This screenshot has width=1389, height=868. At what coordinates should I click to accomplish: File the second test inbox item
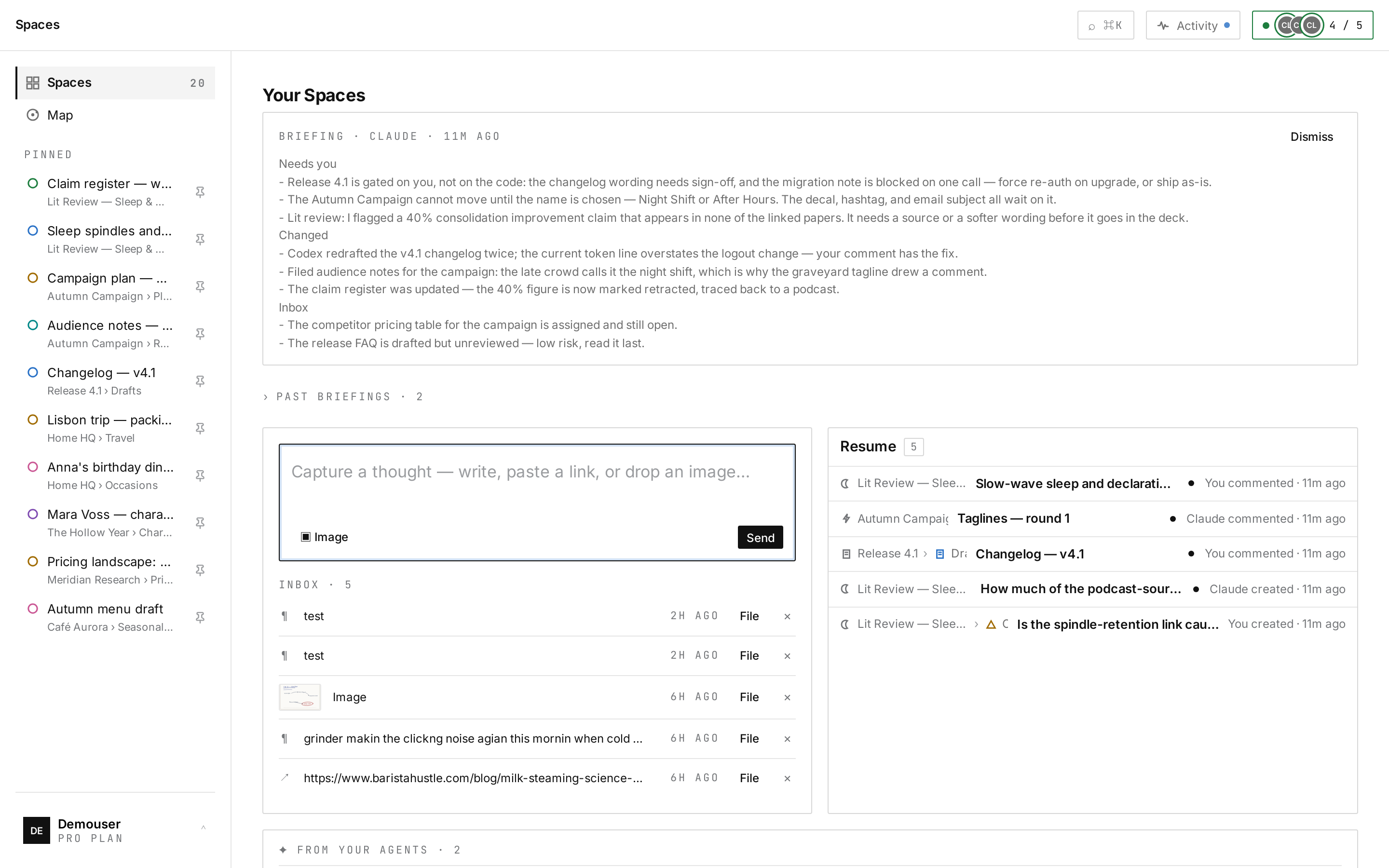tap(749, 656)
